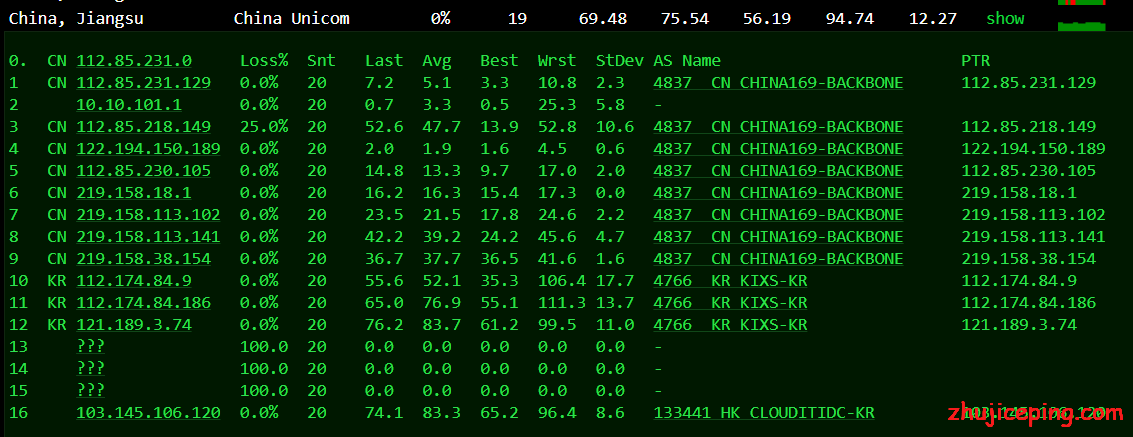1133x437 pixels.
Task: Click the 'Snt' column header
Action: 322,61
